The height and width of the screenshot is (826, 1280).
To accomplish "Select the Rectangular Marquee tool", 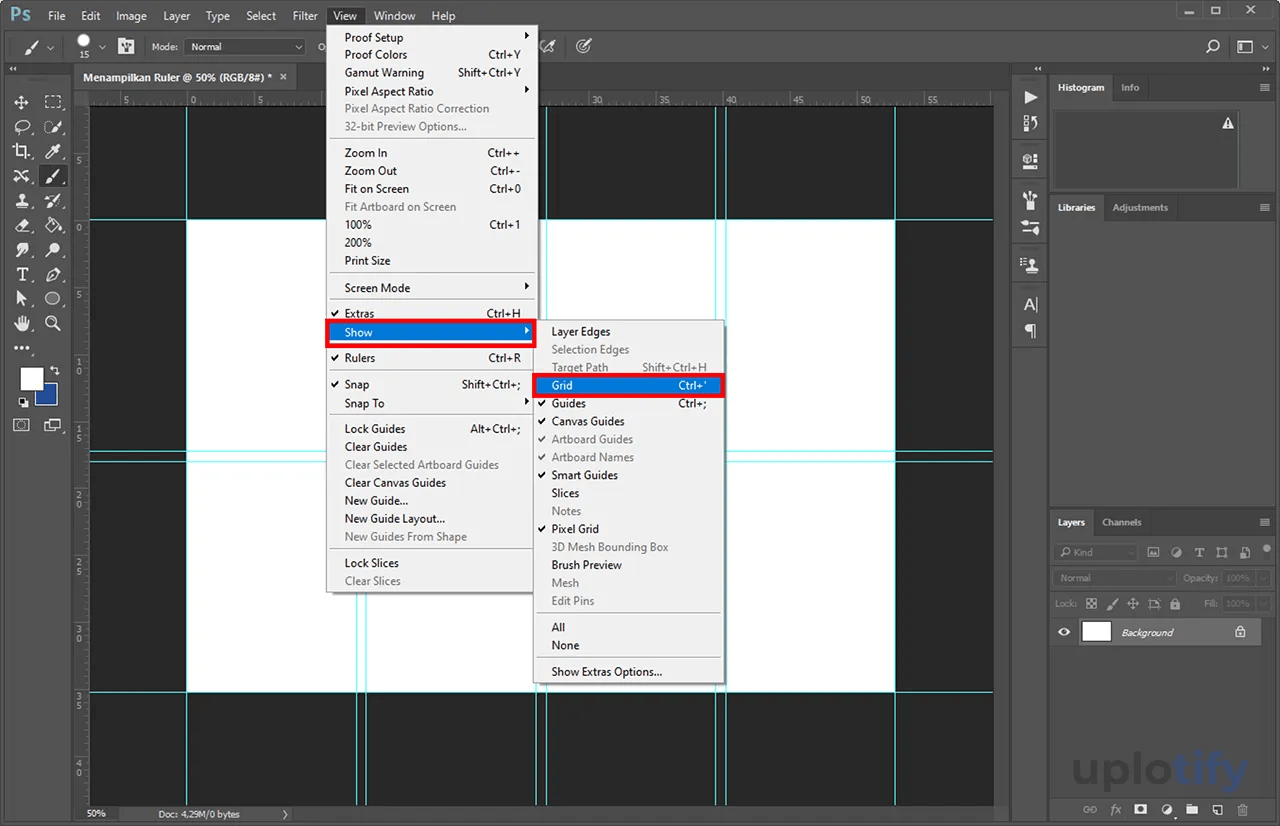I will (53, 103).
